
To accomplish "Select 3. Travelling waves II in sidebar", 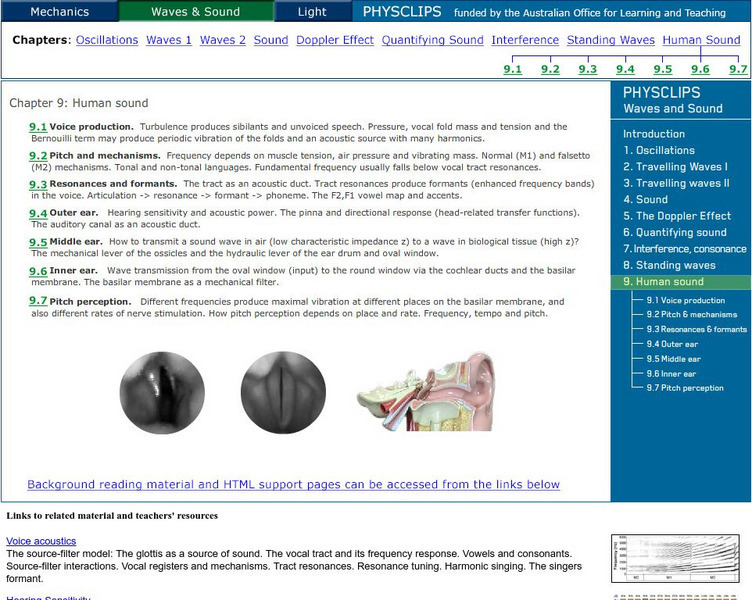I will coord(676,183).
